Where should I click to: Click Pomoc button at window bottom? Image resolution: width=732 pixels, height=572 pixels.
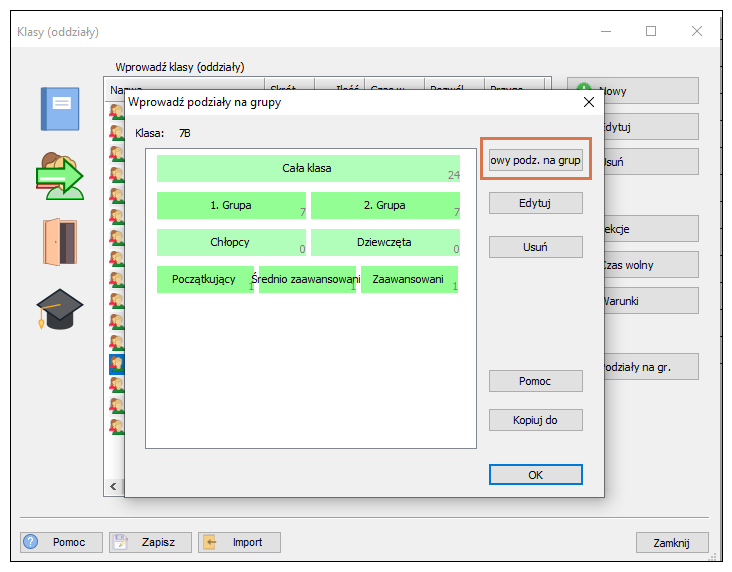pyautogui.click(x=61, y=542)
